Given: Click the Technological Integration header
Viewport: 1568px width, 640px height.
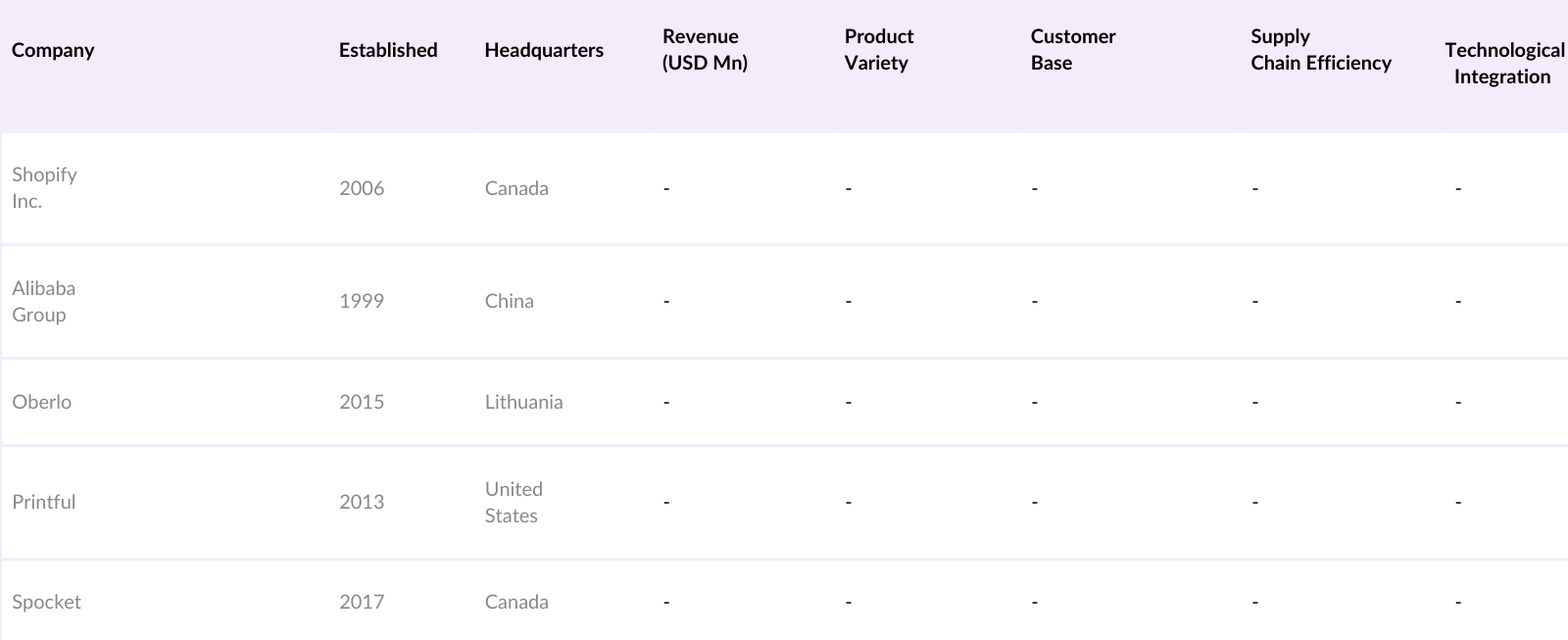Looking at the screenshot, I should click(x=1503, y=63).
